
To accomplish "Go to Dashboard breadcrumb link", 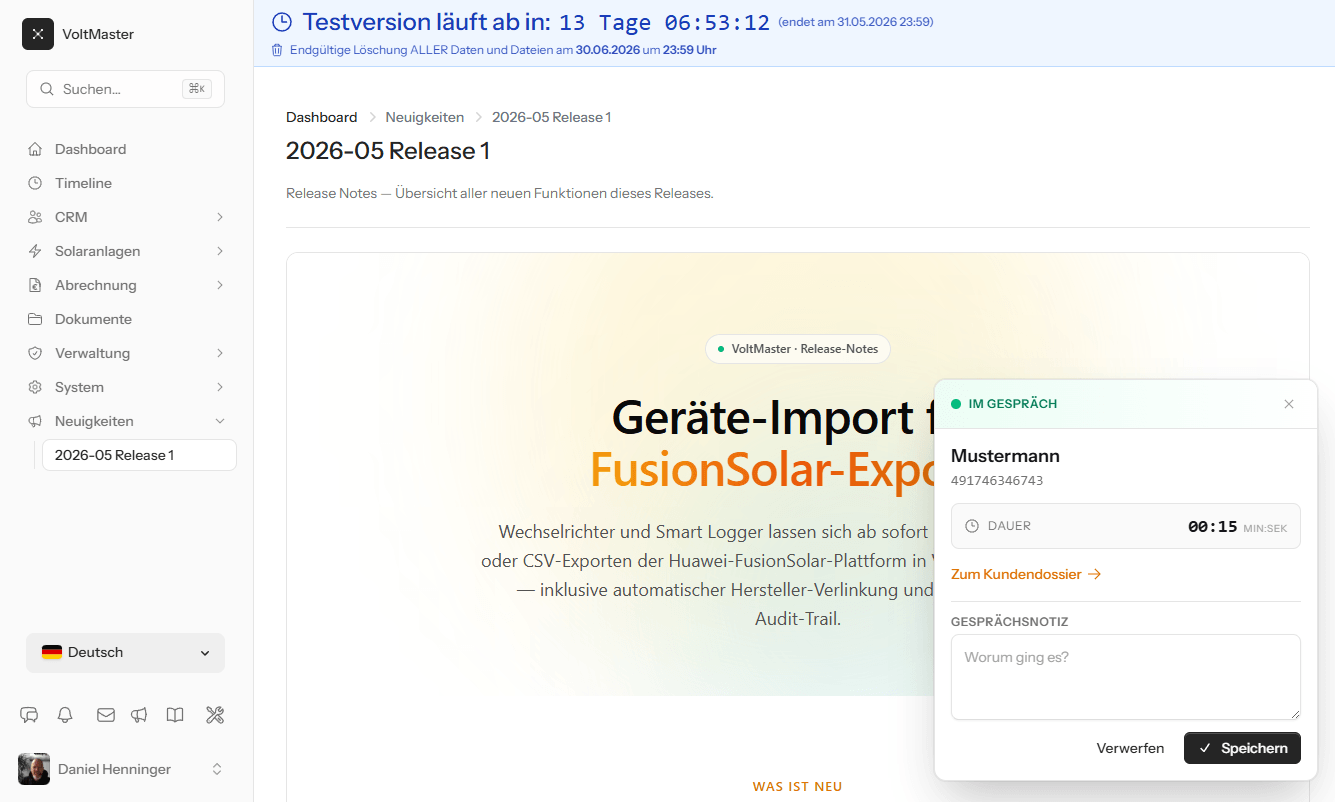I will pyautogui.click(x=321, y=117).
